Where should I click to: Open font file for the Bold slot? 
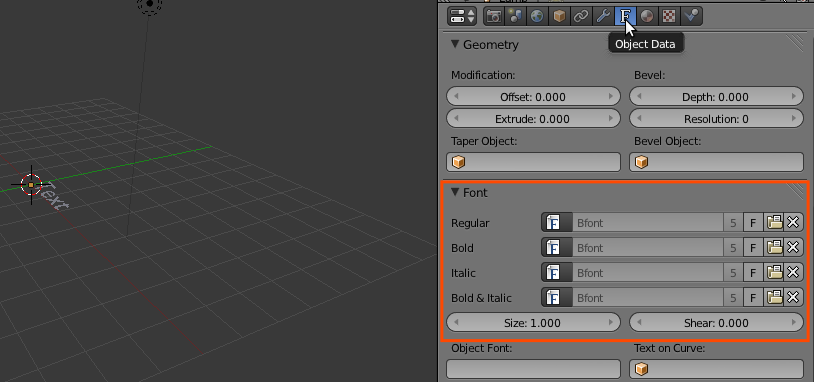pyautogui.click(x=774, y=248)
